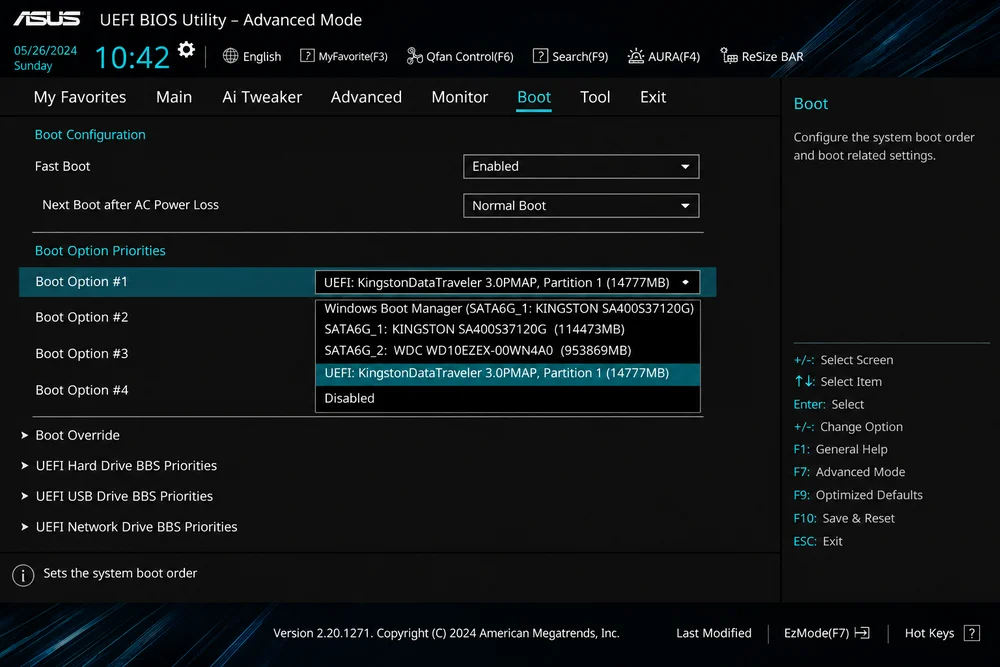Click the AURA(F4) light icon

(x=636, y=56)
